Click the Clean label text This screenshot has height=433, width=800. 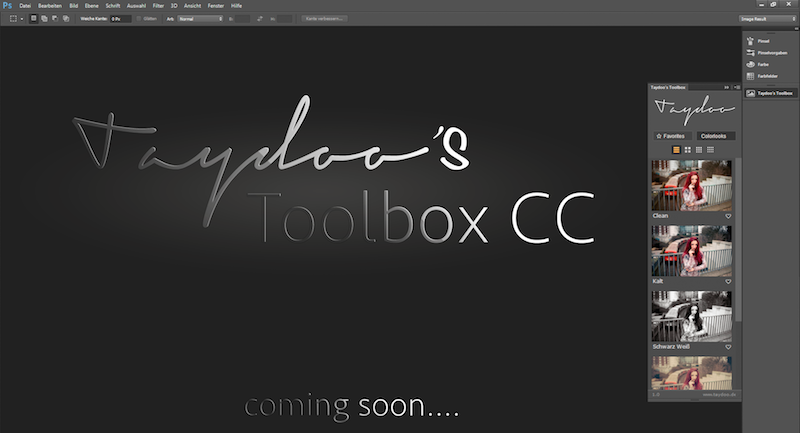coord(660,216)
